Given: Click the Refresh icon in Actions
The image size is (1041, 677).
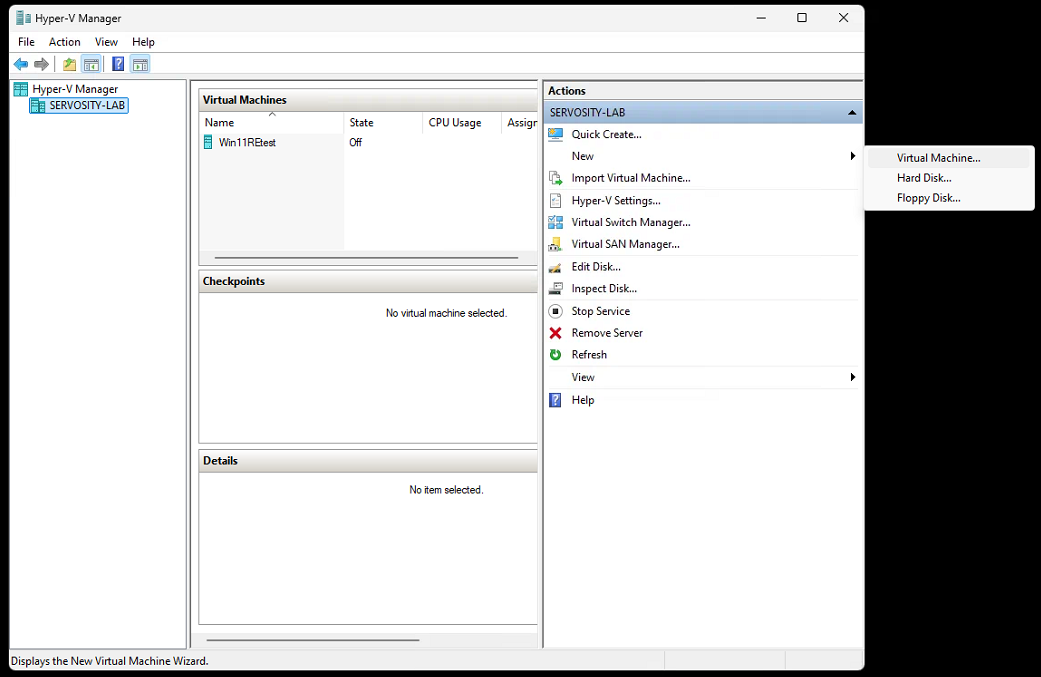Looking at the screenshot, I should click(556, 354).
